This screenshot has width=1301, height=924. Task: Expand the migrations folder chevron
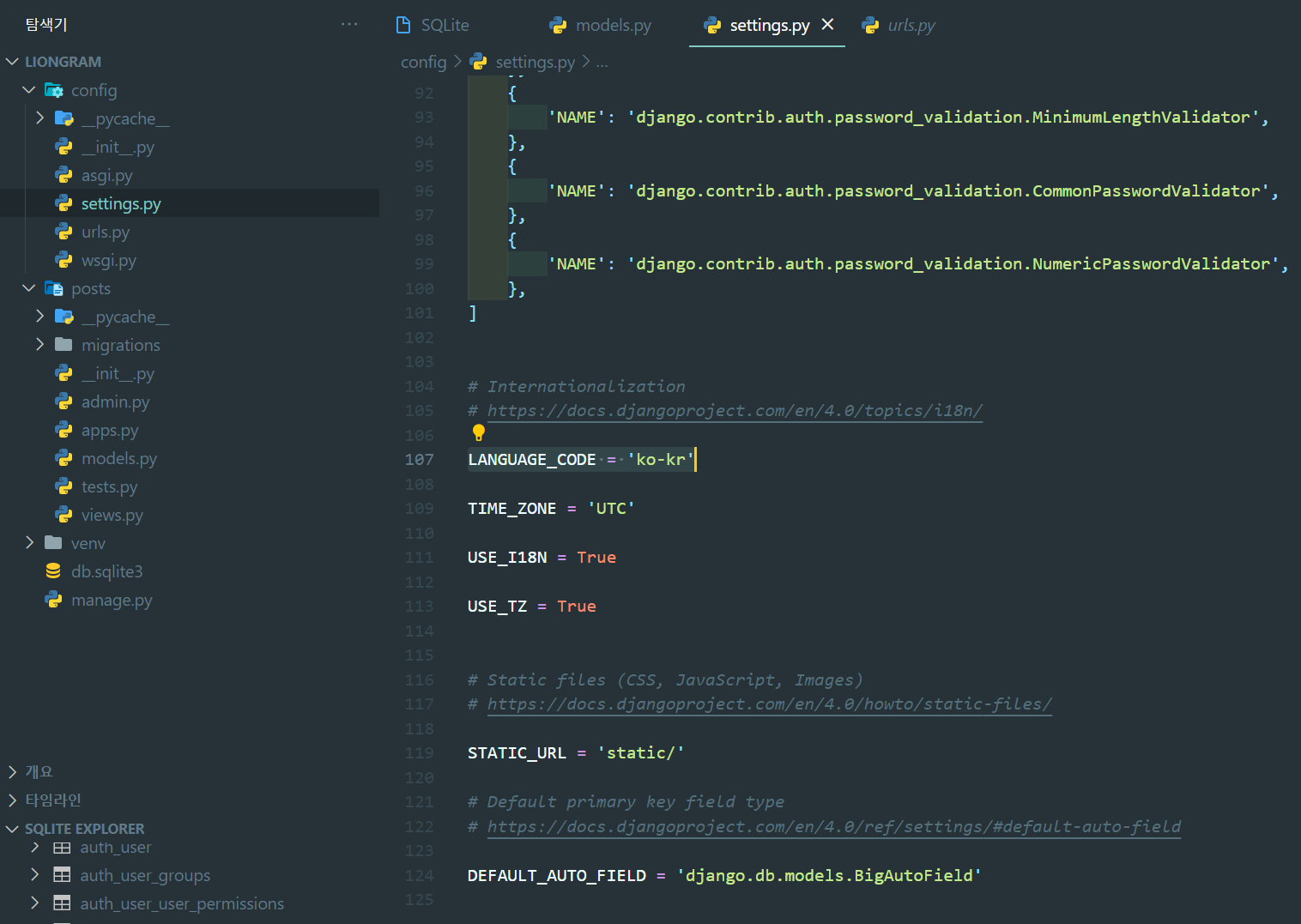pyautogui.click(x=39, y=345)
